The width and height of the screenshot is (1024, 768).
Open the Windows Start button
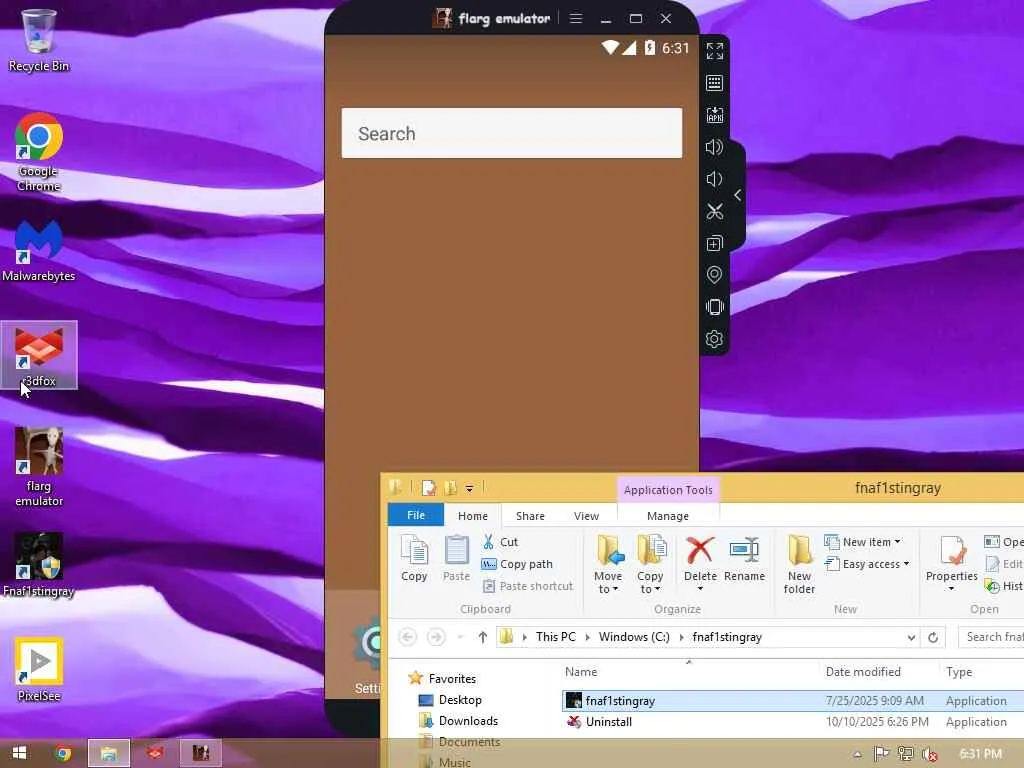(x=19, y=754)
